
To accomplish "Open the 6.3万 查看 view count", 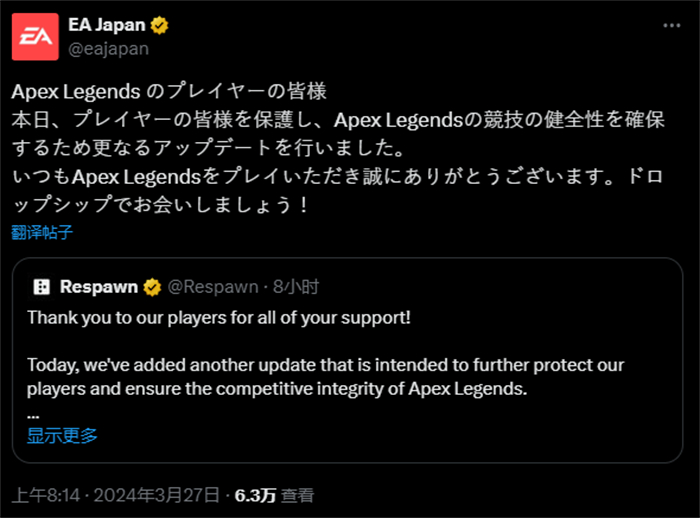I will coord(275,495).
